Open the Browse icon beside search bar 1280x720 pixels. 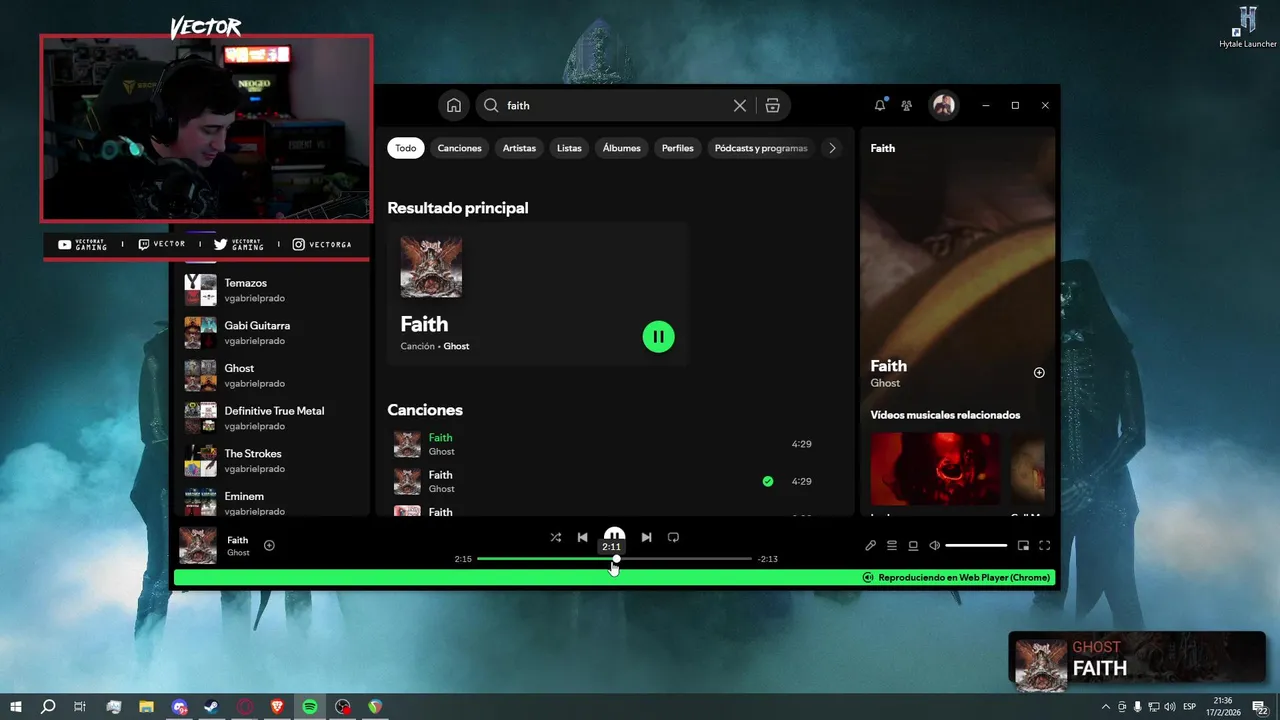coord(772,105)
